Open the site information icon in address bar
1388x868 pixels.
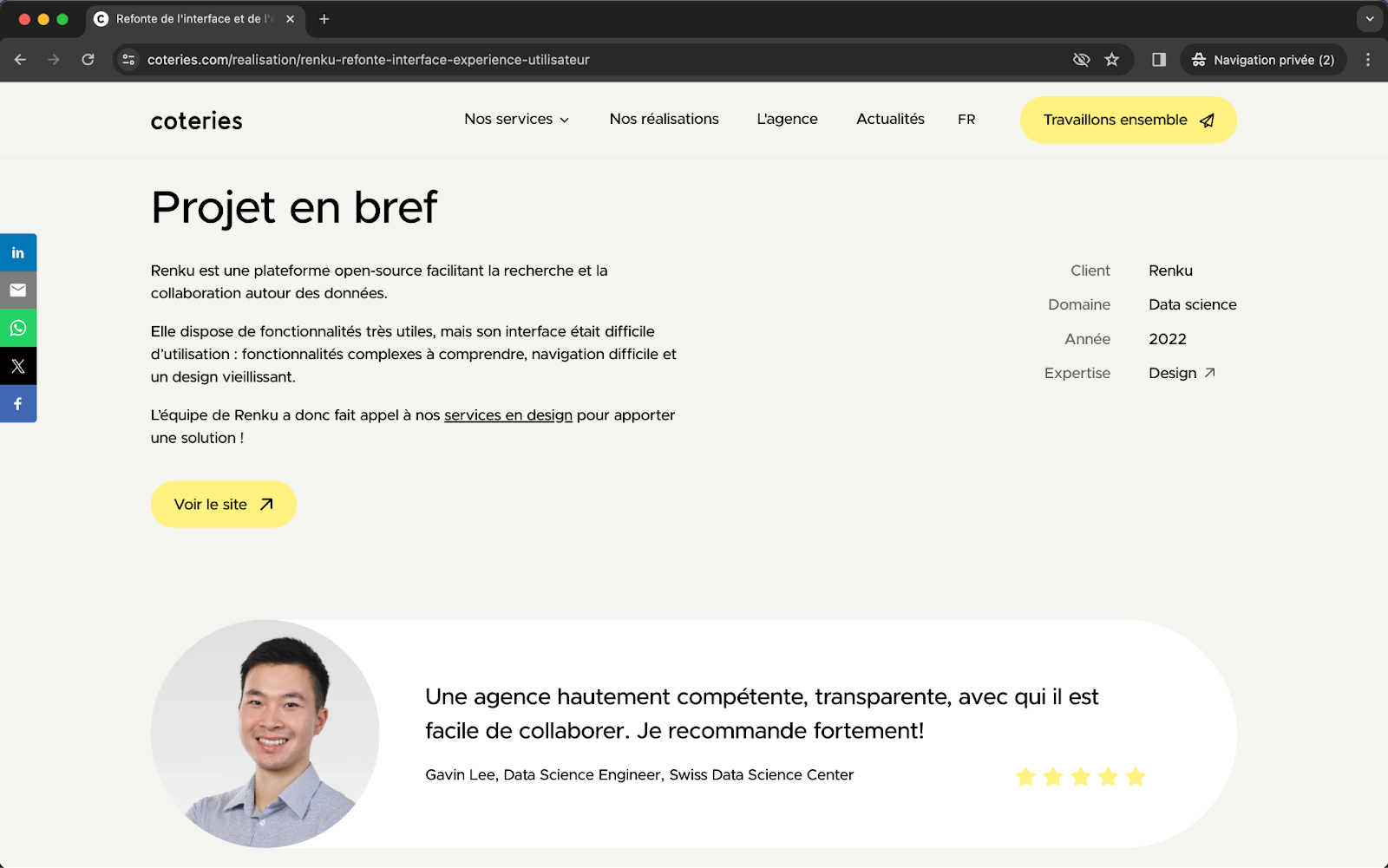tap(128, 60)
